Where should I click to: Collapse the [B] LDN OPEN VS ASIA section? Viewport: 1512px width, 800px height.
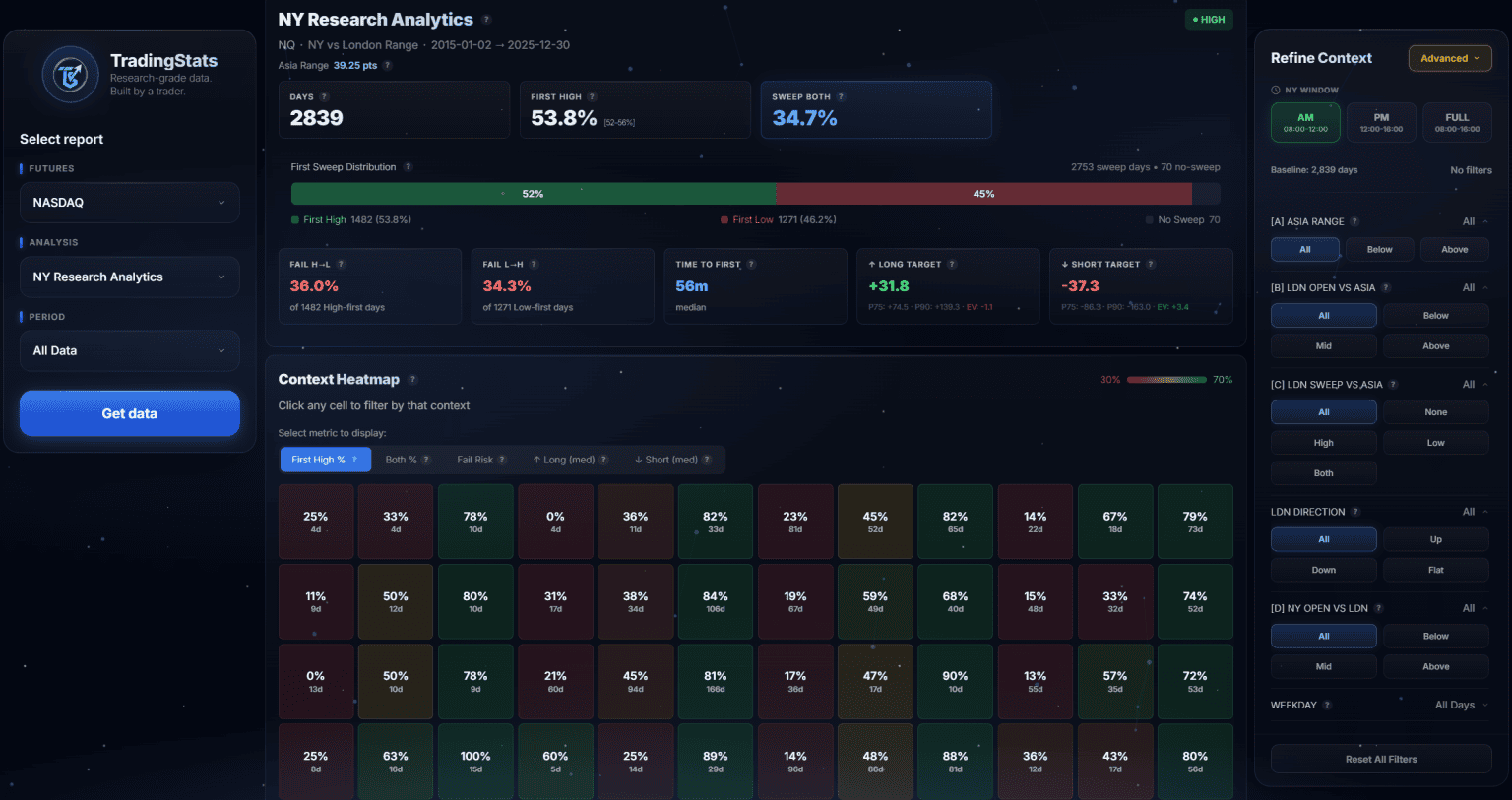(x=1484, y=287)
